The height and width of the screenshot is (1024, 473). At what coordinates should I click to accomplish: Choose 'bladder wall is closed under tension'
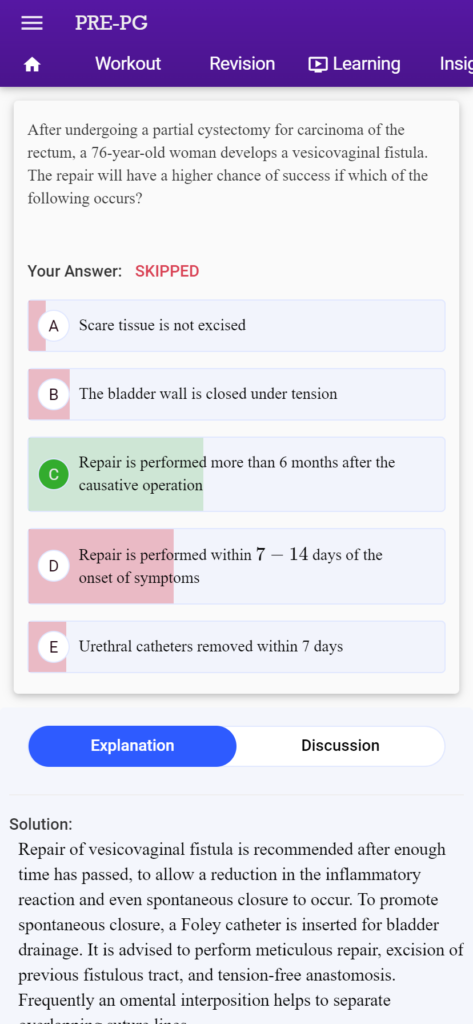[x=236, y=394]
